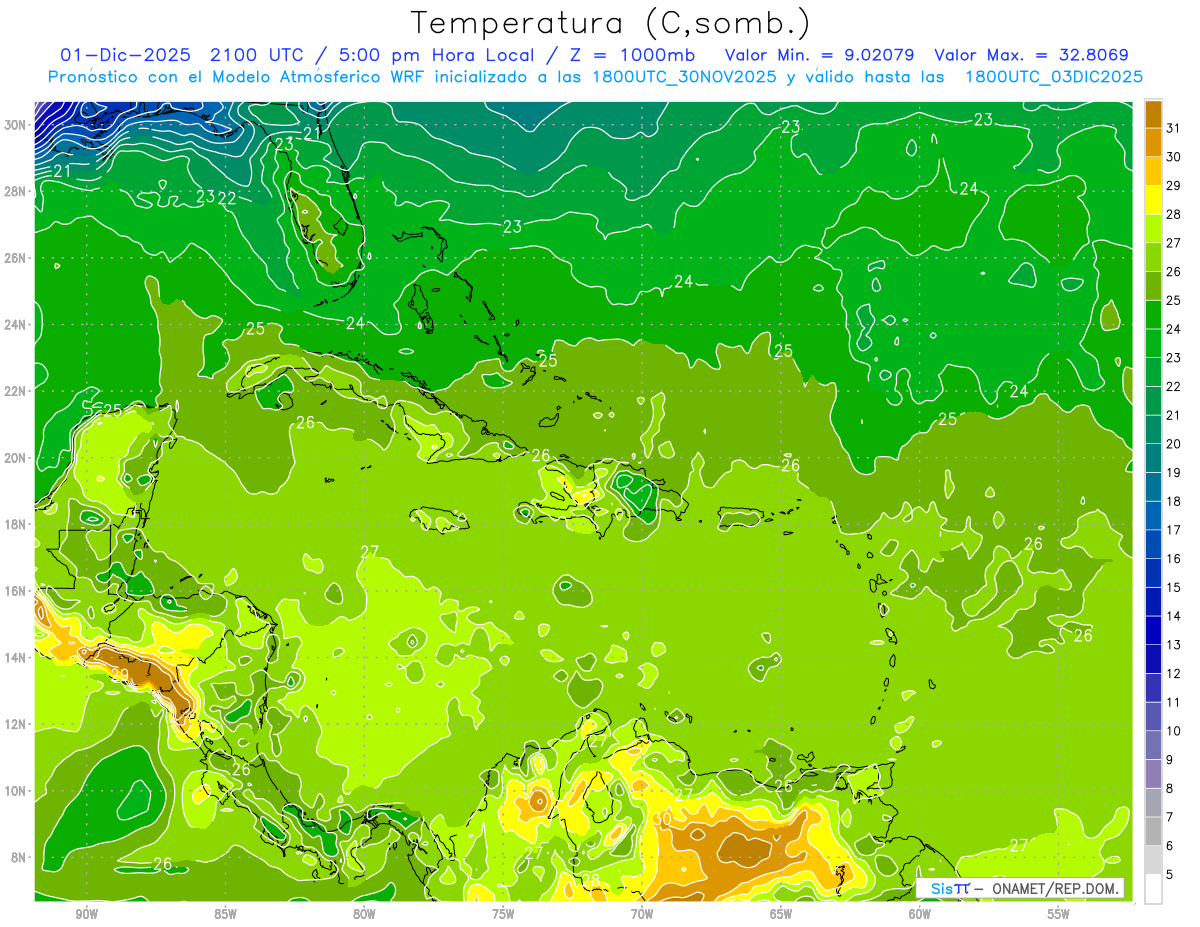Click the '75W' longitude axis label
The height and width of the screenshot is (927, 1200).
click(x=503, y=913)
